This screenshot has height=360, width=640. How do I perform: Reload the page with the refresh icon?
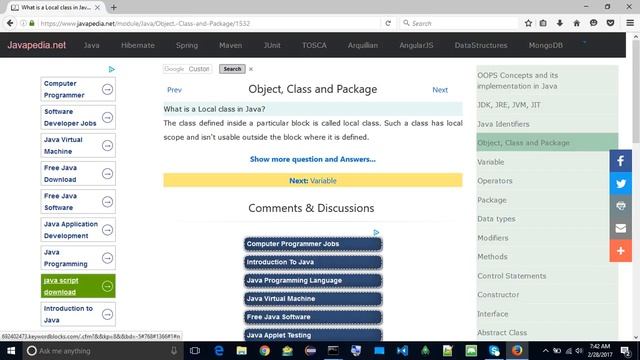[388, 23]
